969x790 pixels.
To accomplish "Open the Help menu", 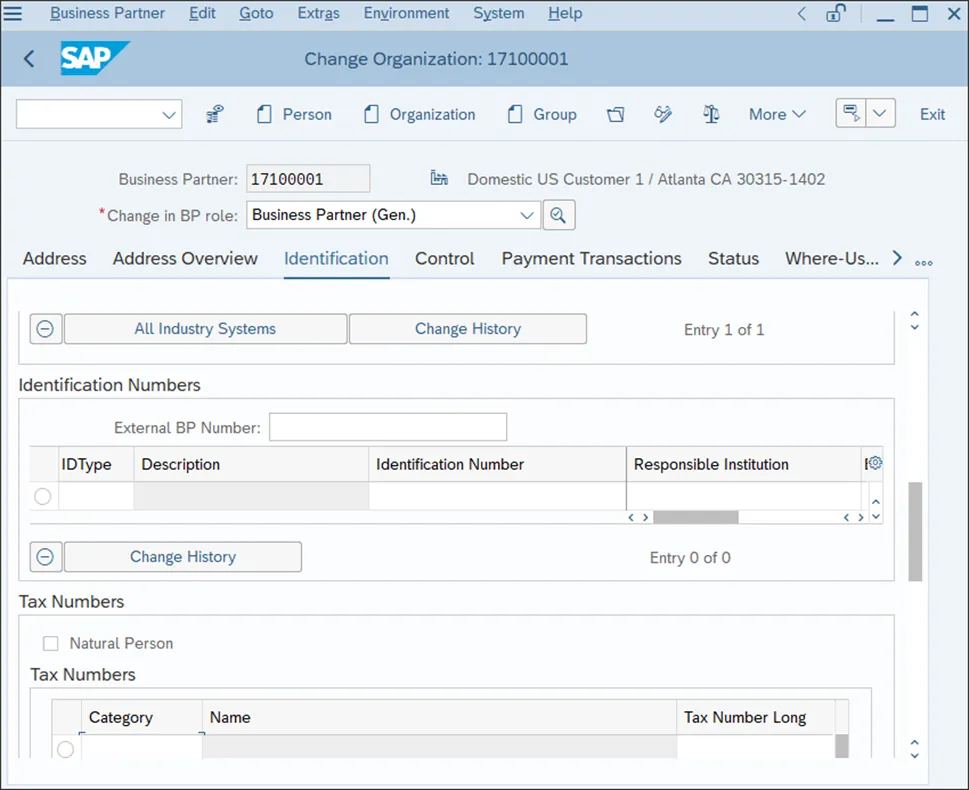I will click(x=565, y=13).
